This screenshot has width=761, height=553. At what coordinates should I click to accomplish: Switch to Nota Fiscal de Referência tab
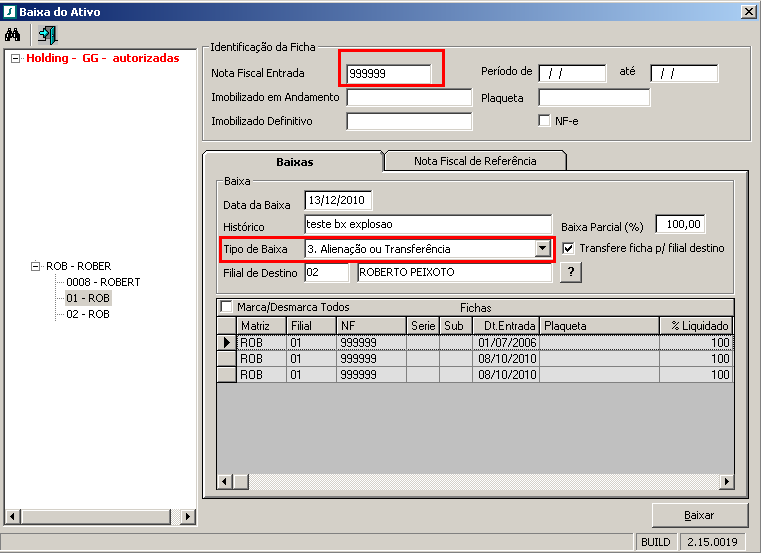point(475,160)
